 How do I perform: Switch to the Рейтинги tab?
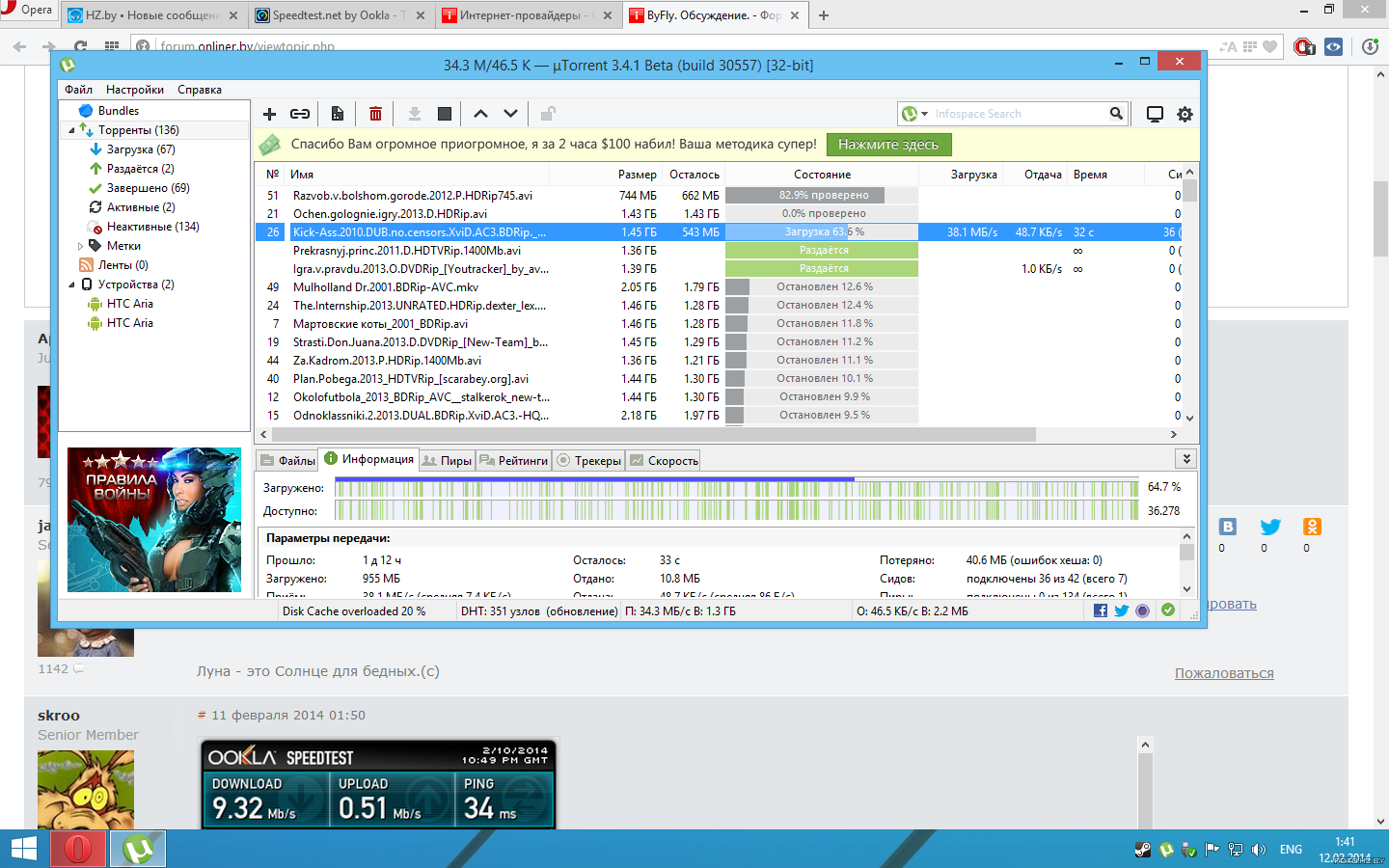coord(513,461)
